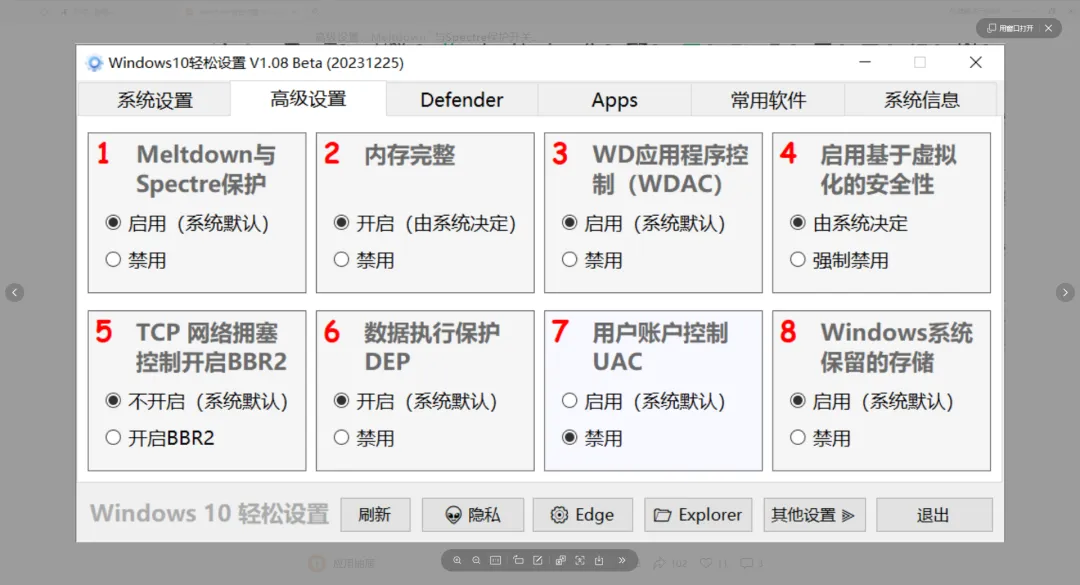Viewport: 1080px width, 585px height.
Task: Click the share arrow icon showing 102
Action: pyautogui.click(x=659, y=563)
